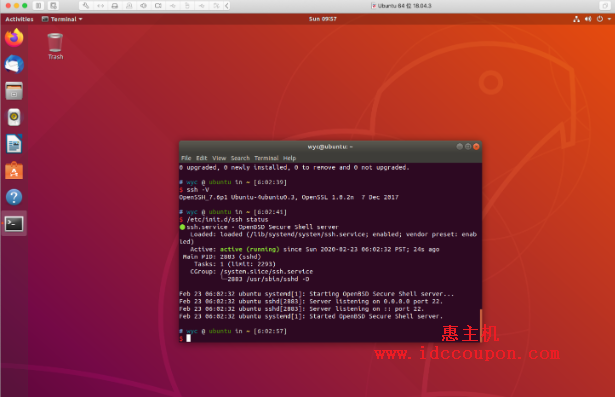Click the hard disk icon in VMware toolbar
This screenshot has width=615, height=397.
[x=115, y=5]
